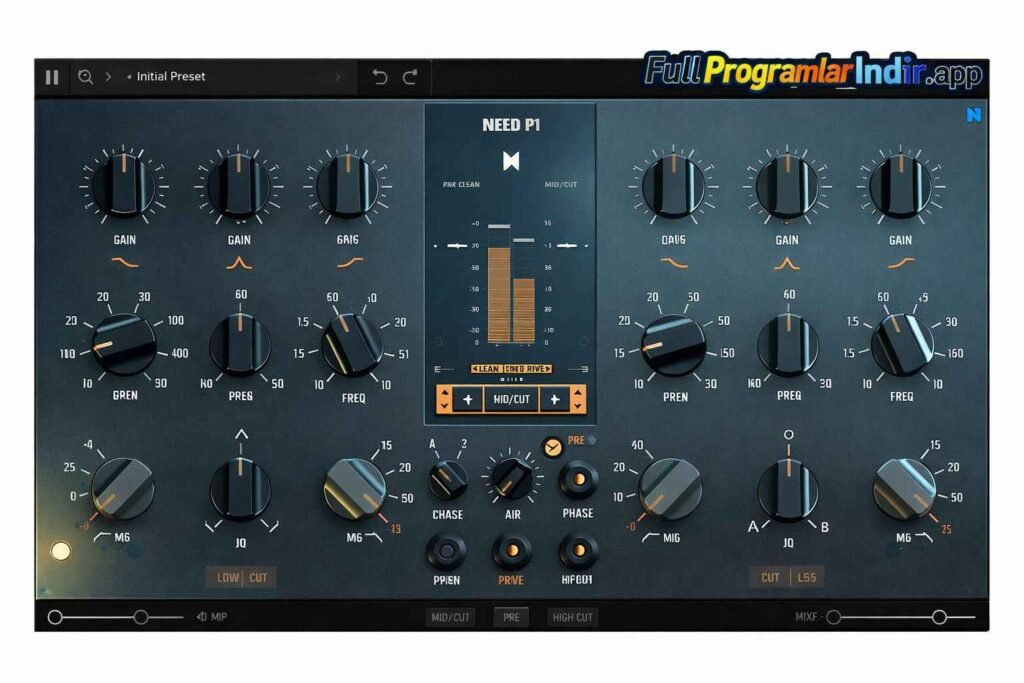Redo the change using the redo arrow
1024x683 pixels.
click(x=409, y=75)
